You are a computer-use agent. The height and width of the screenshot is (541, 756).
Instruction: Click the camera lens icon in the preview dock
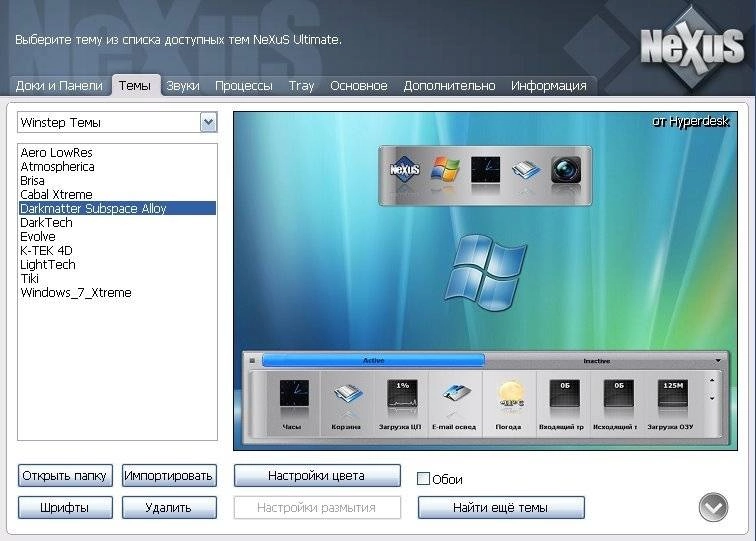click(566, 169)
